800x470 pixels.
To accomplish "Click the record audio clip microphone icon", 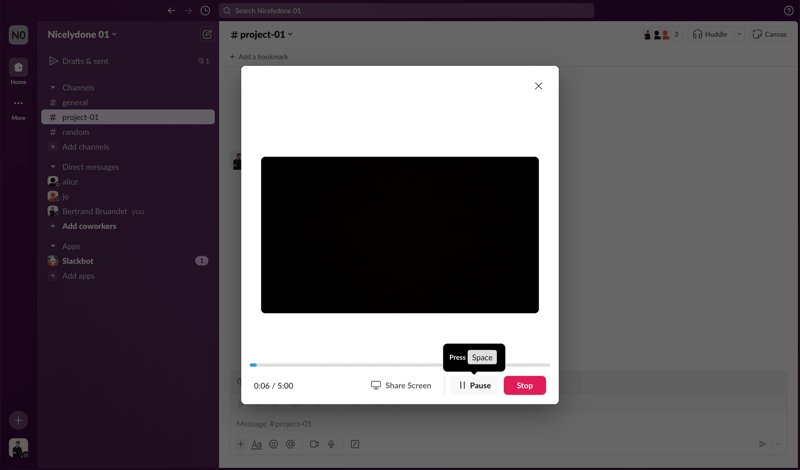I will tap(331, 444).
